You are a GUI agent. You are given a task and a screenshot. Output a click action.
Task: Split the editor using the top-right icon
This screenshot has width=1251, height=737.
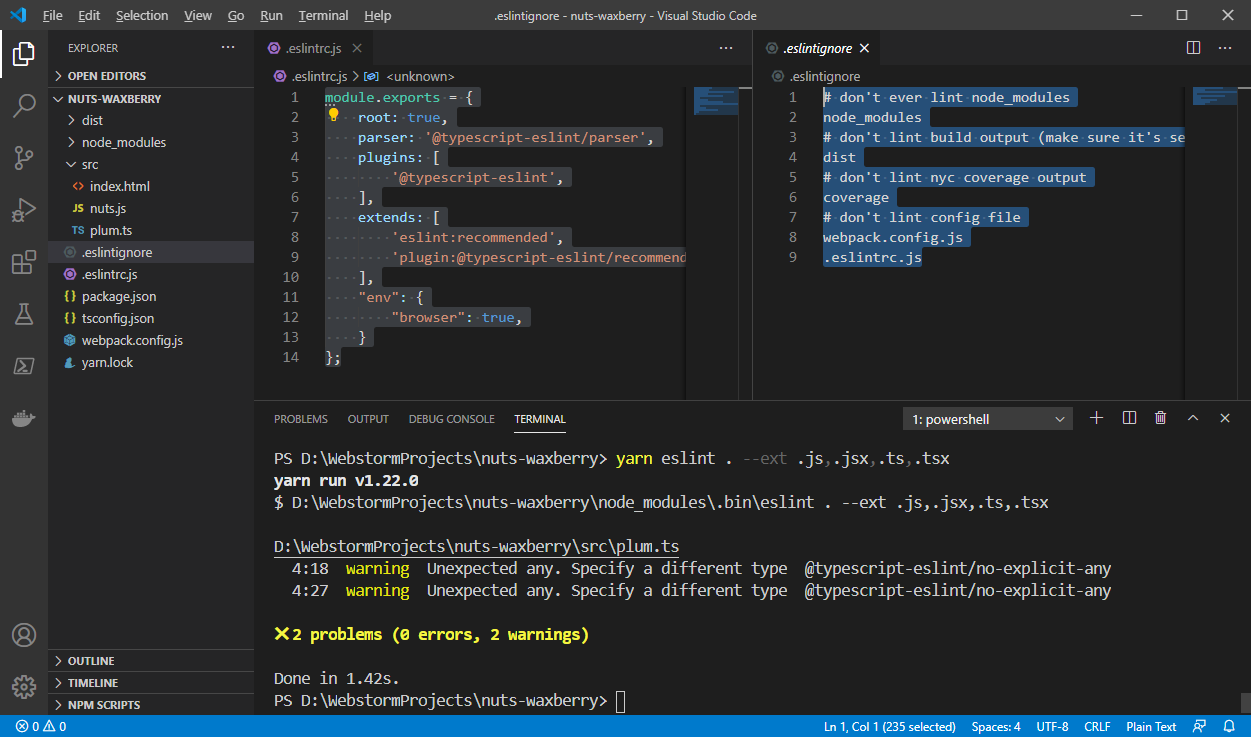point(1192,46)
